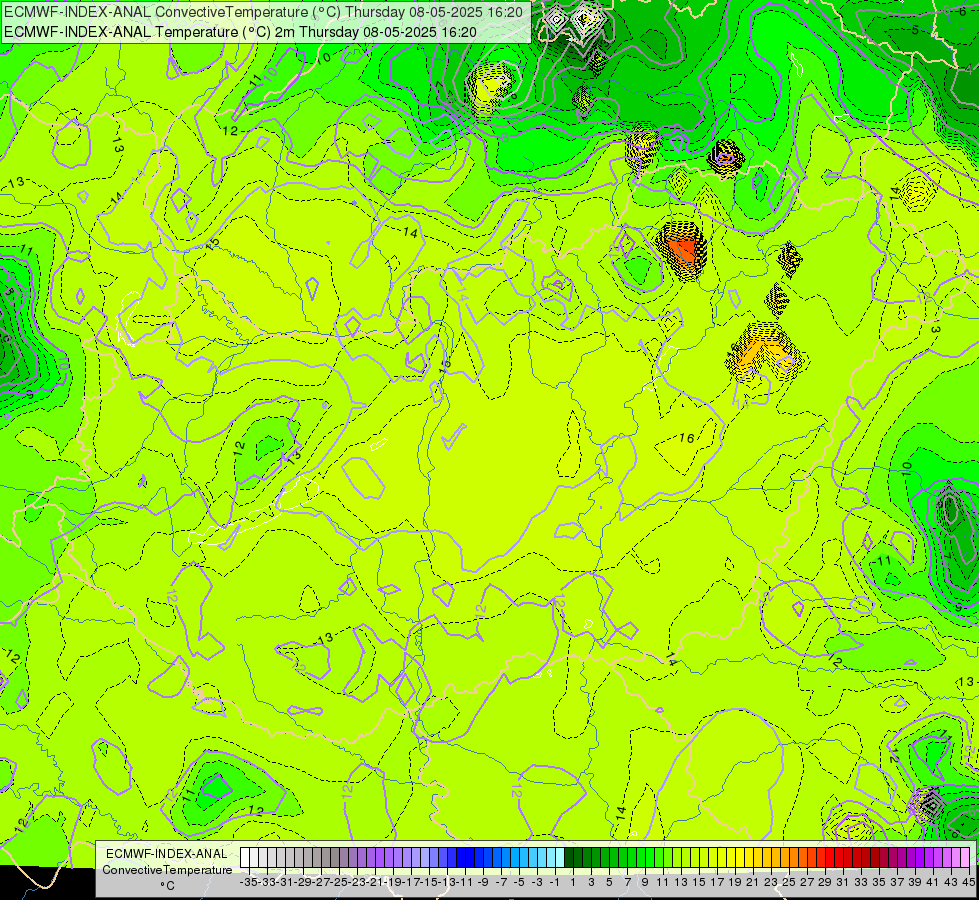
Task: Click the 37 tick label on the legend scale
Action: 897,883
